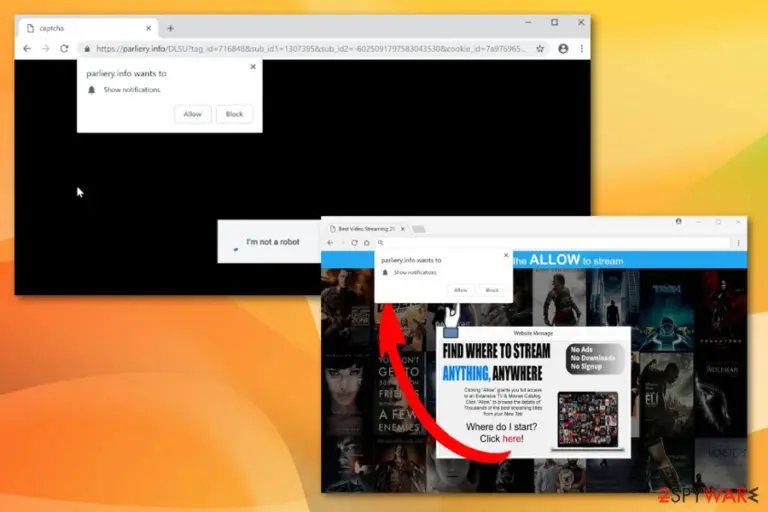Close the large notification permission popup

(253, 67)
